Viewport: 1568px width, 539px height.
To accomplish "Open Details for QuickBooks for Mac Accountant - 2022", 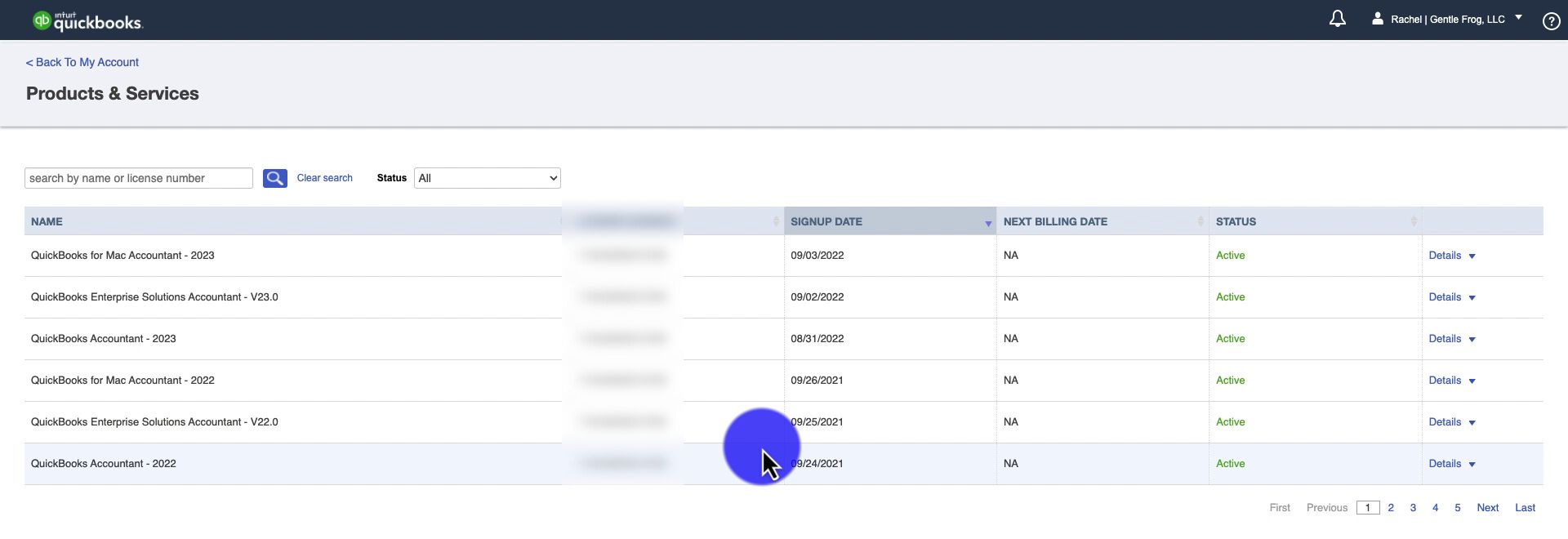I will click(1444, 381).
